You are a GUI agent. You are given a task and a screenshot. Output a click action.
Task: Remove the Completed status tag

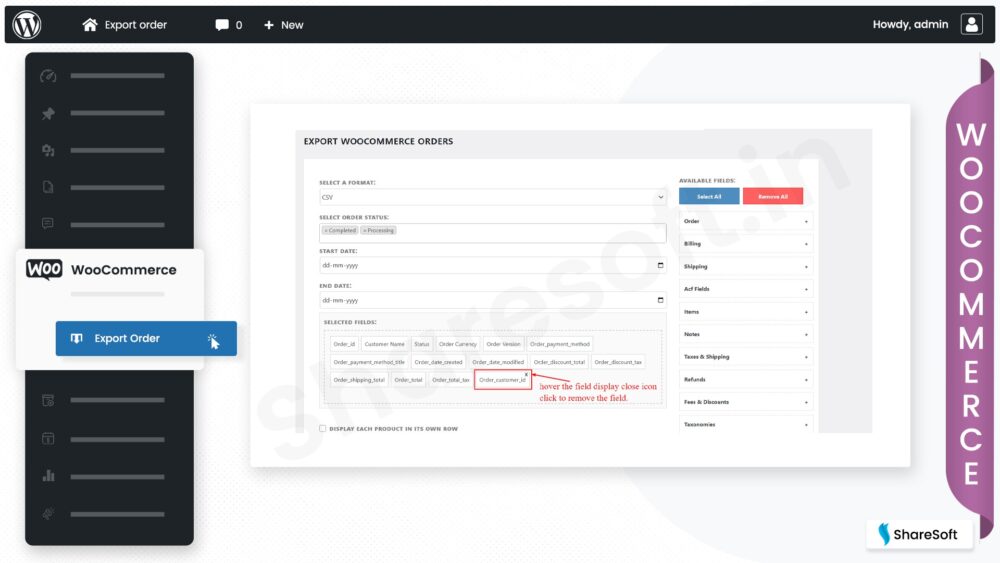325,230
